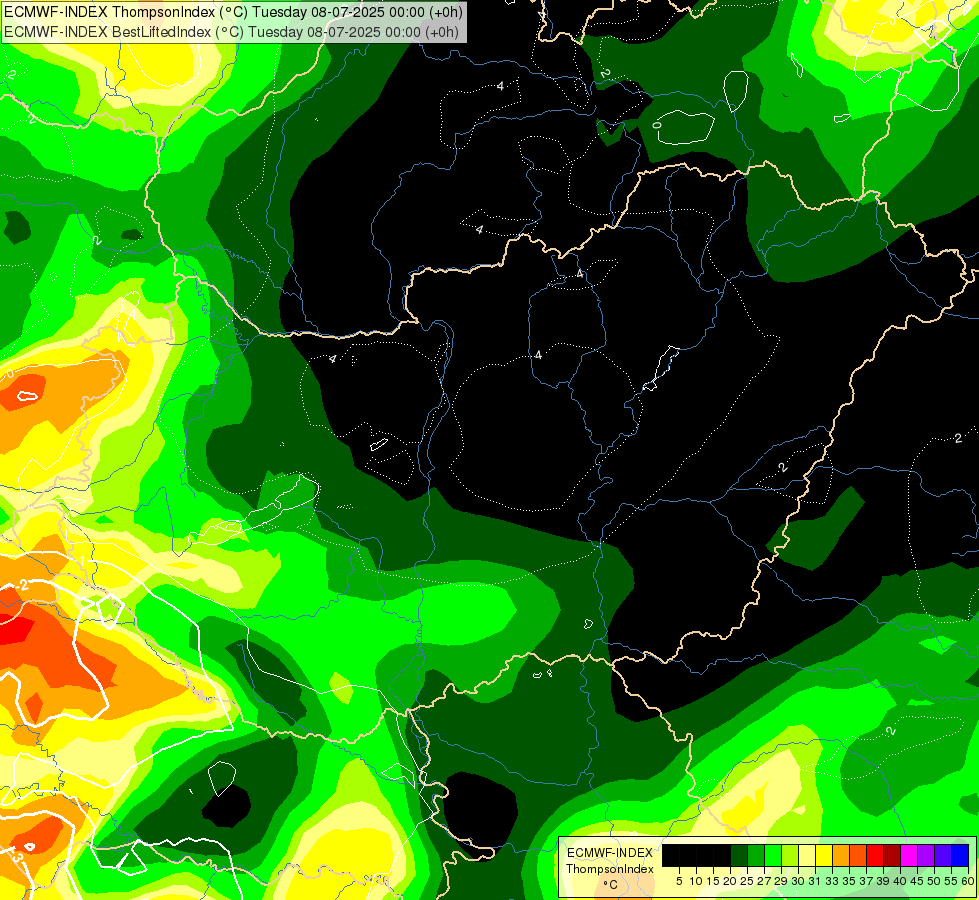Click the dark green 20–25 legend swatch
The image size is (979, 900).
tap(739, 855)
